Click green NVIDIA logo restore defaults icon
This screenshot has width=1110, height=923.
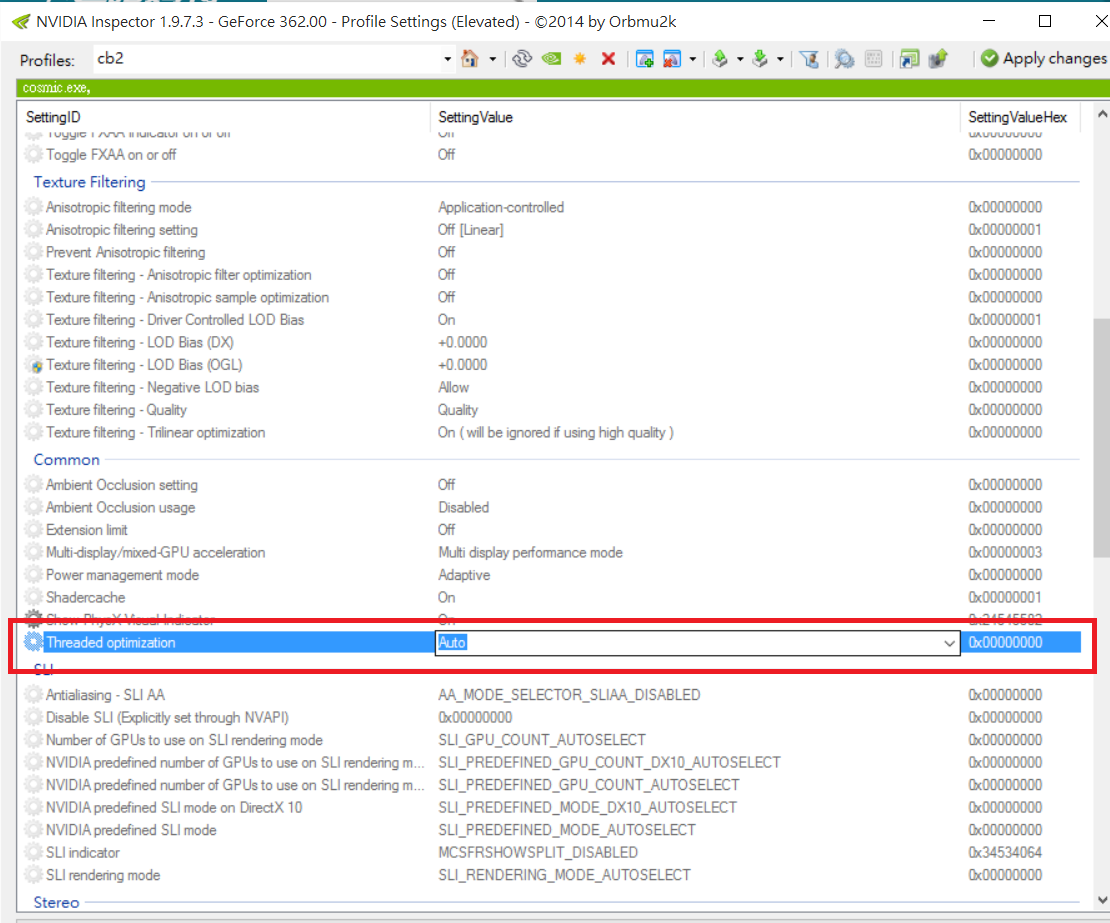point(551,59)
